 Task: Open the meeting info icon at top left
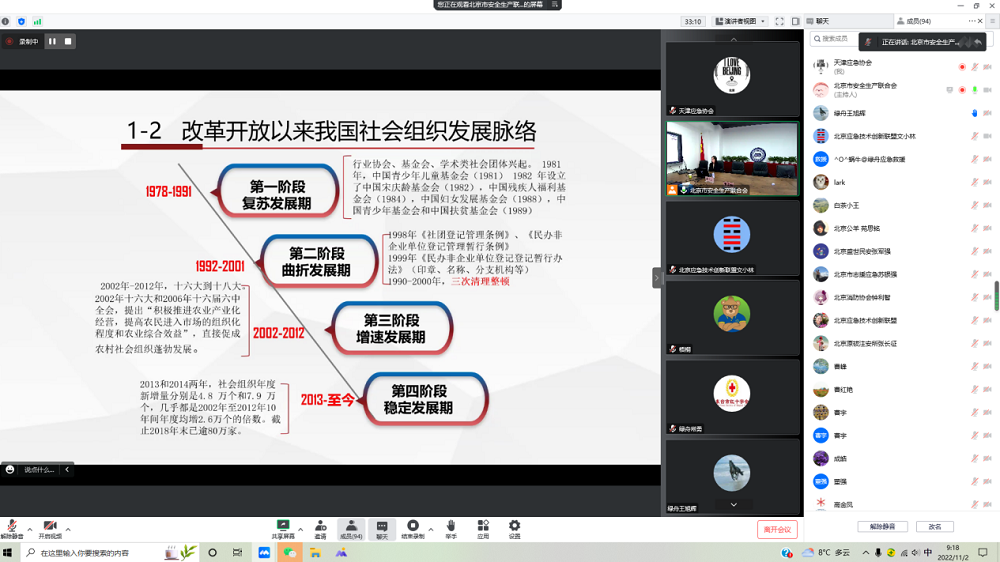6,21
